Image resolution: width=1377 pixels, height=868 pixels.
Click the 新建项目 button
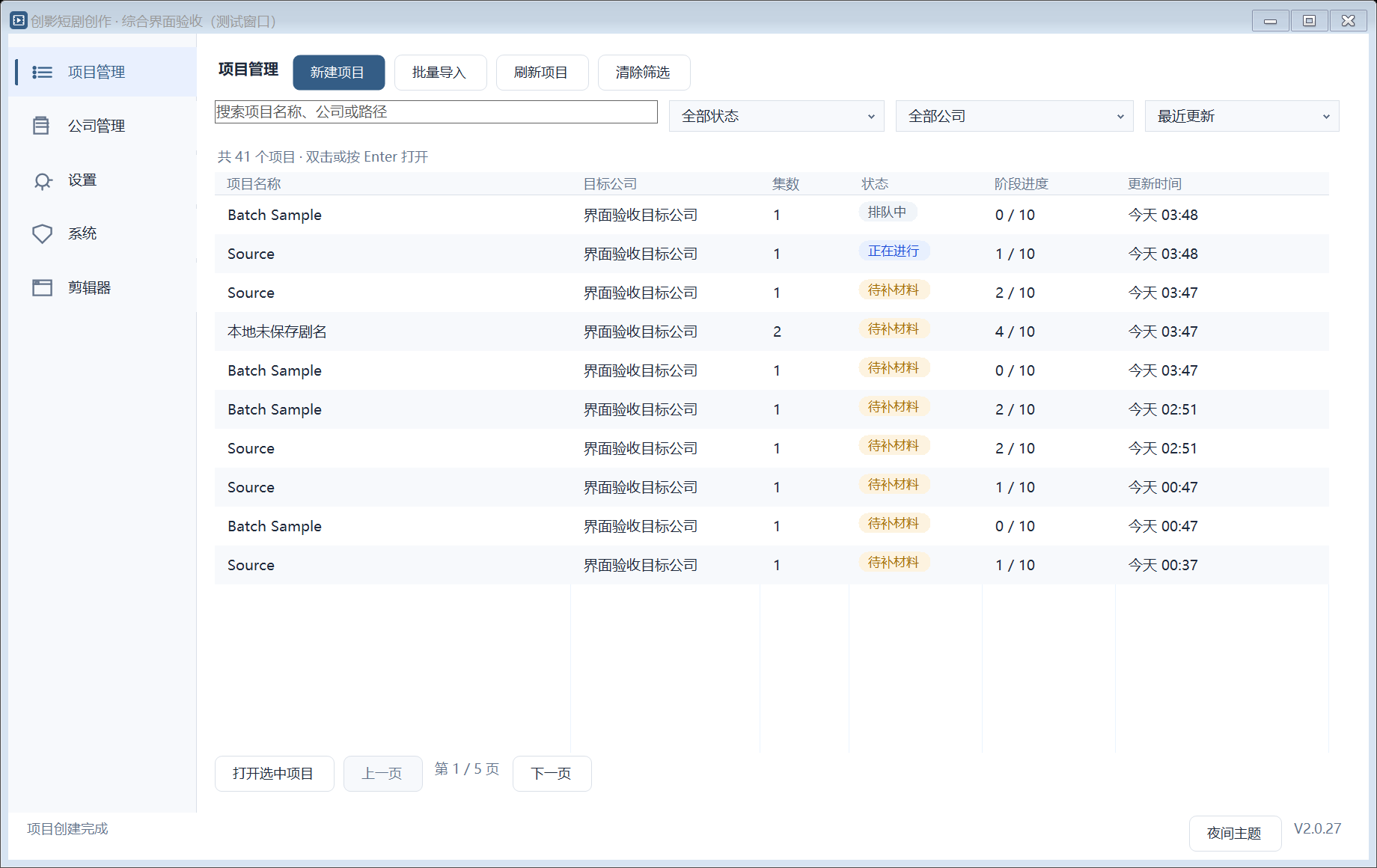point(338,73)
